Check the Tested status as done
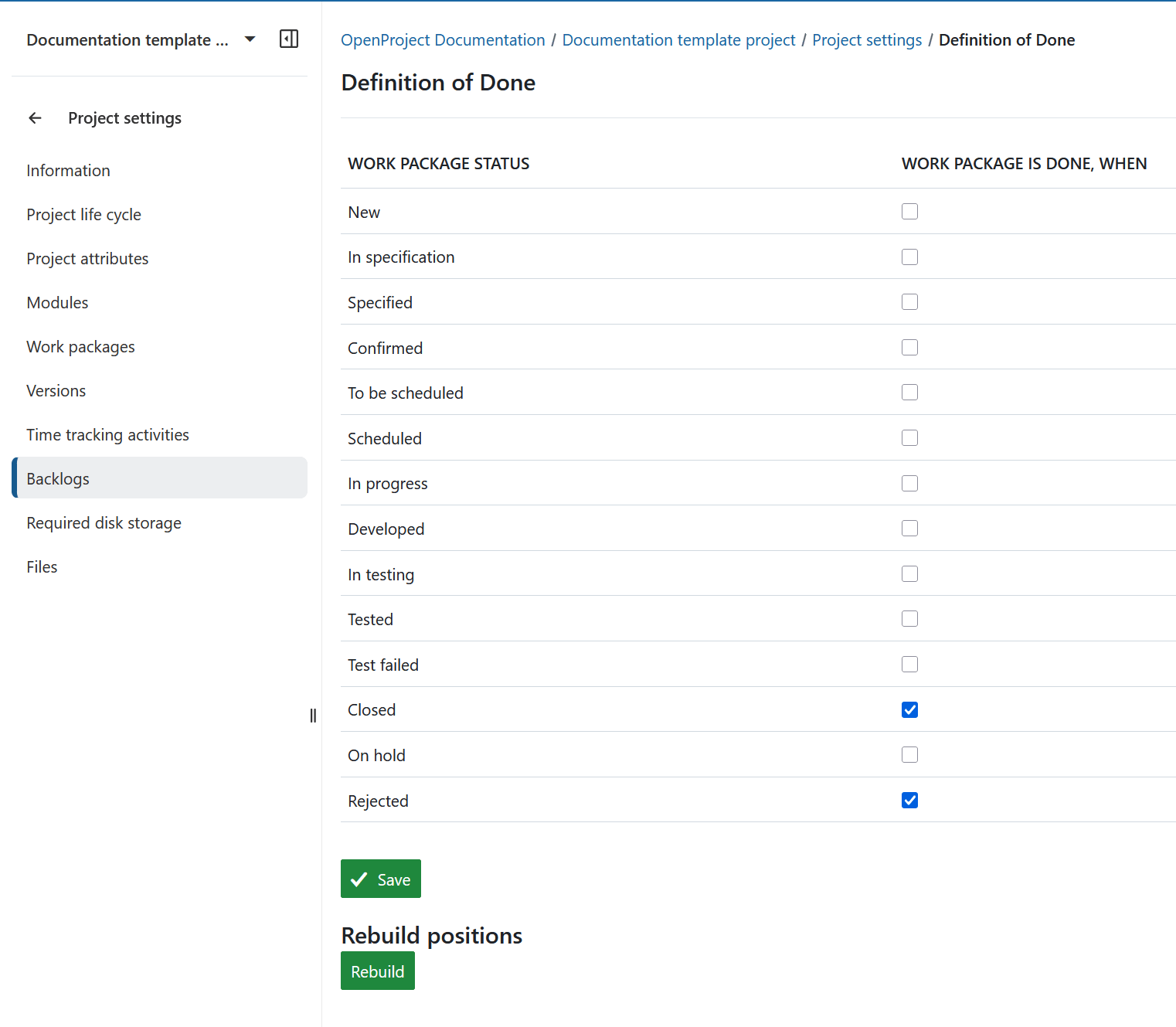This screenshot has height=1027, width=1176. pos(909,618)
